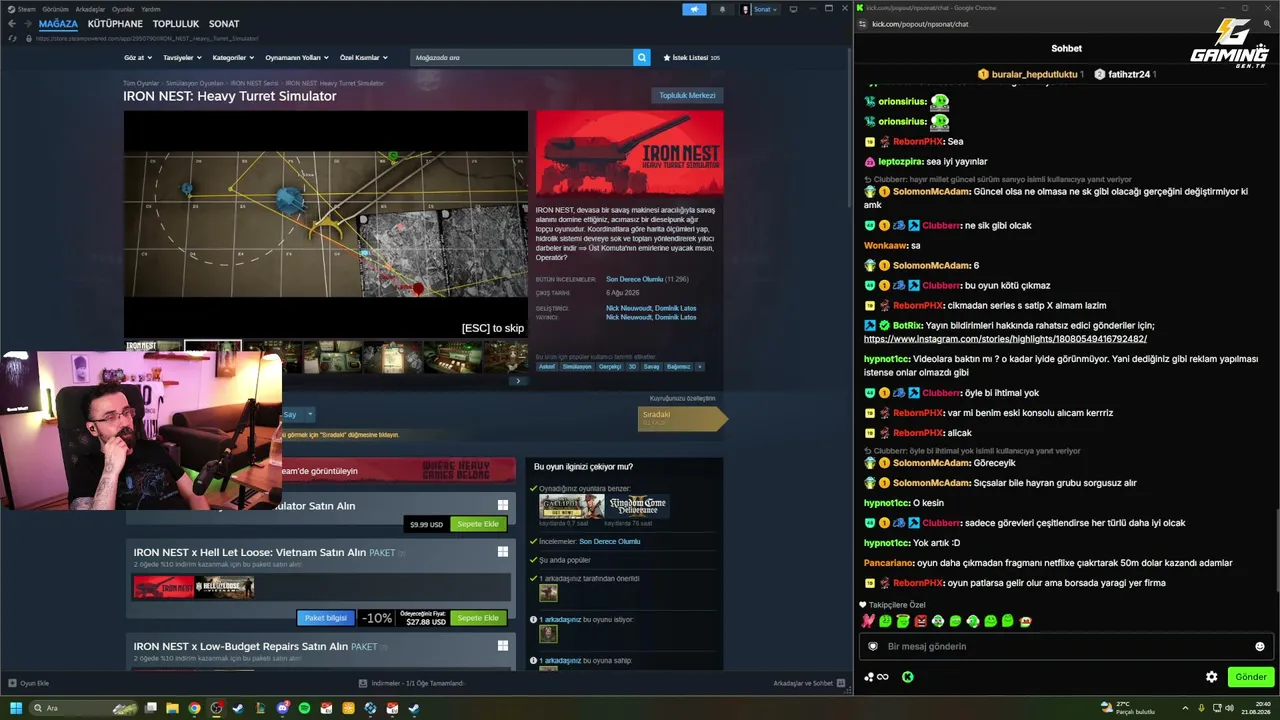Screen dimensions: 1280x720
Task: Pick the pink emote in follower emotes row
Action: click(868, 621)
